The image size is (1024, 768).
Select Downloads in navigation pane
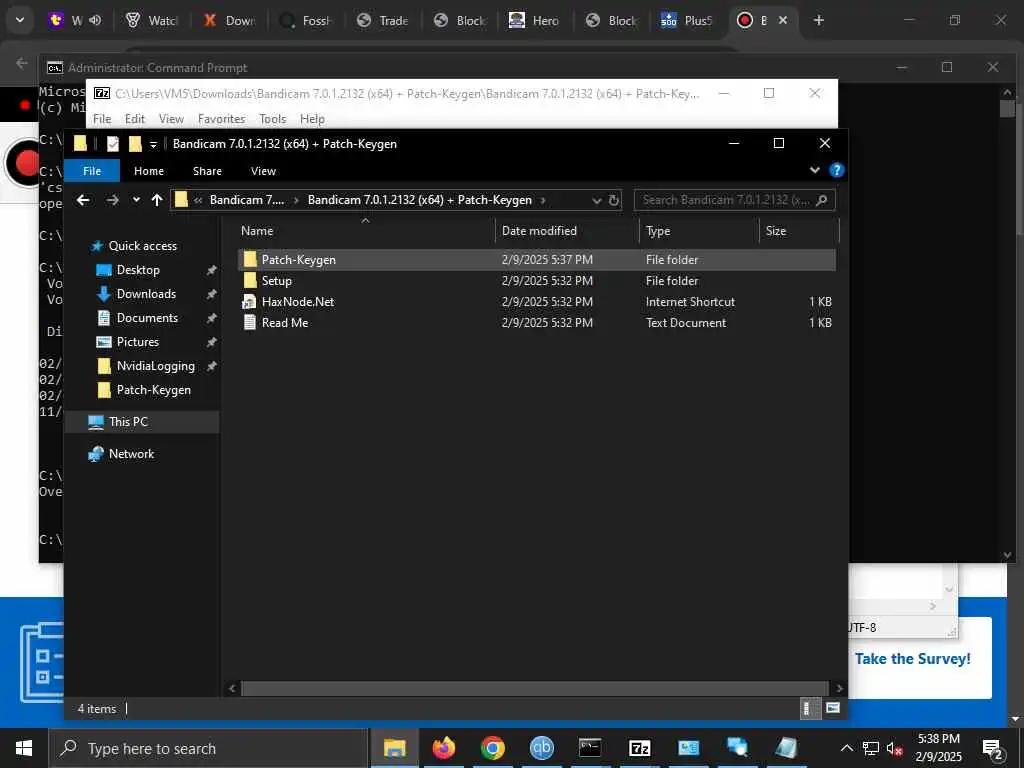click(146, 294)
